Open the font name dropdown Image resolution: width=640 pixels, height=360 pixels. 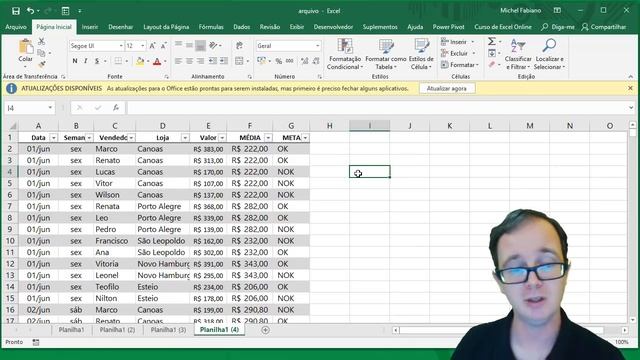[x=121, y=46]
